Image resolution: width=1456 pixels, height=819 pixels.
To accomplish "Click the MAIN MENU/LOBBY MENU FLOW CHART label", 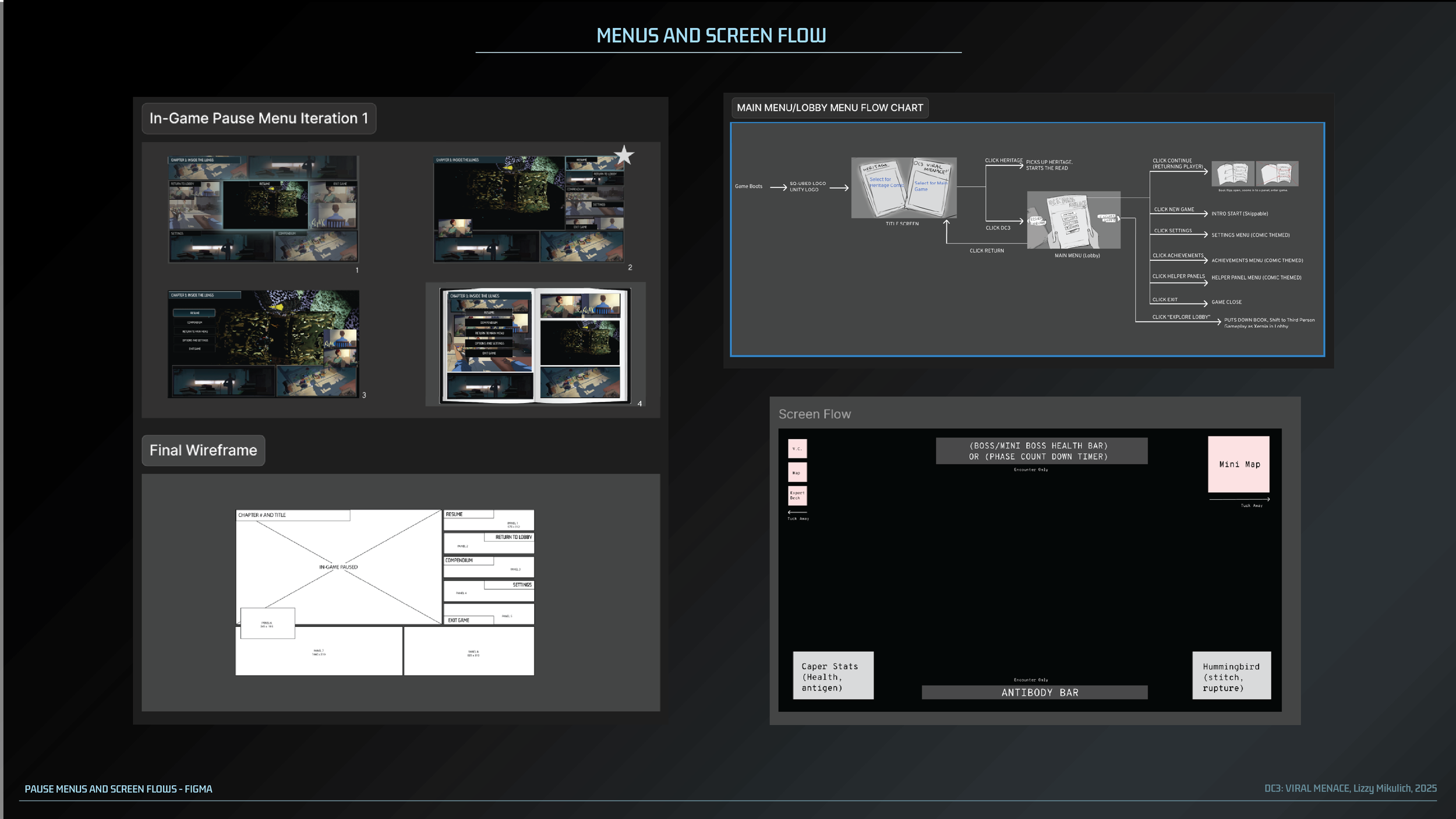I will tap(830, 108).
